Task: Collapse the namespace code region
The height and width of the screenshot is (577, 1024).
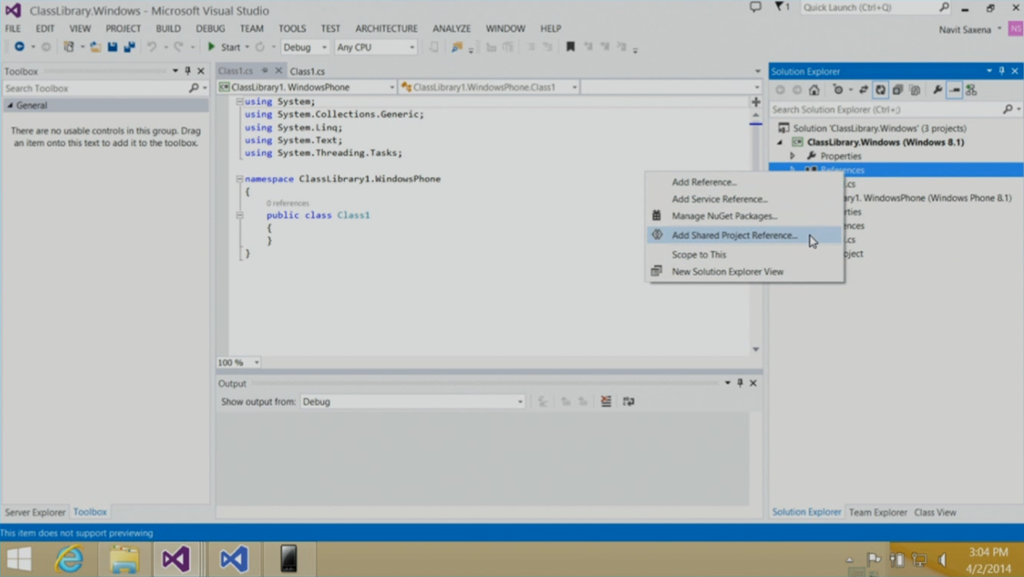Action: point(239,178)
